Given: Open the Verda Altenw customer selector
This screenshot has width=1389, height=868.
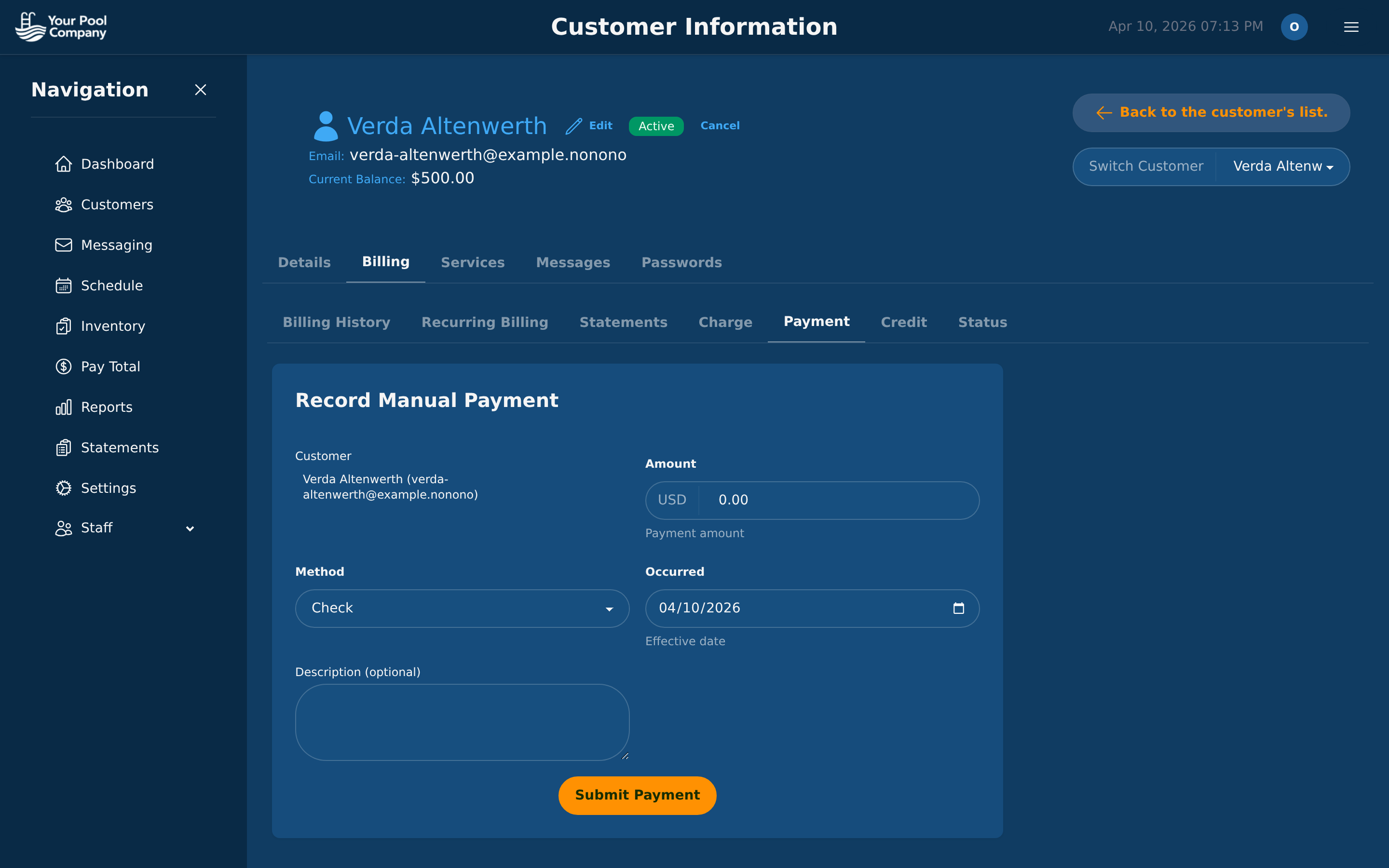Looking at the screenshot, I should coord(1283,166).
